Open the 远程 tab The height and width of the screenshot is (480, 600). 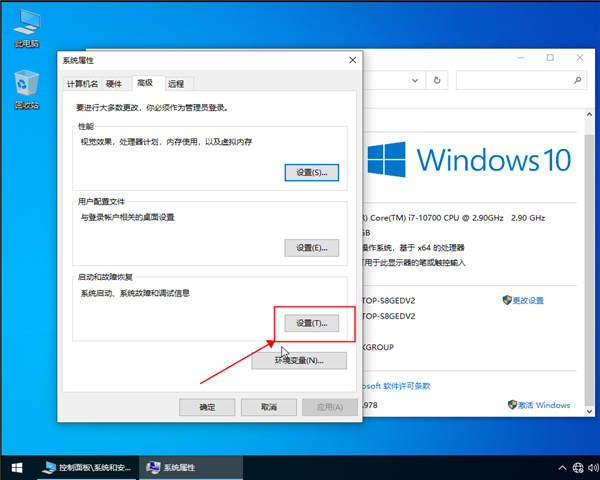click(176, 84)
